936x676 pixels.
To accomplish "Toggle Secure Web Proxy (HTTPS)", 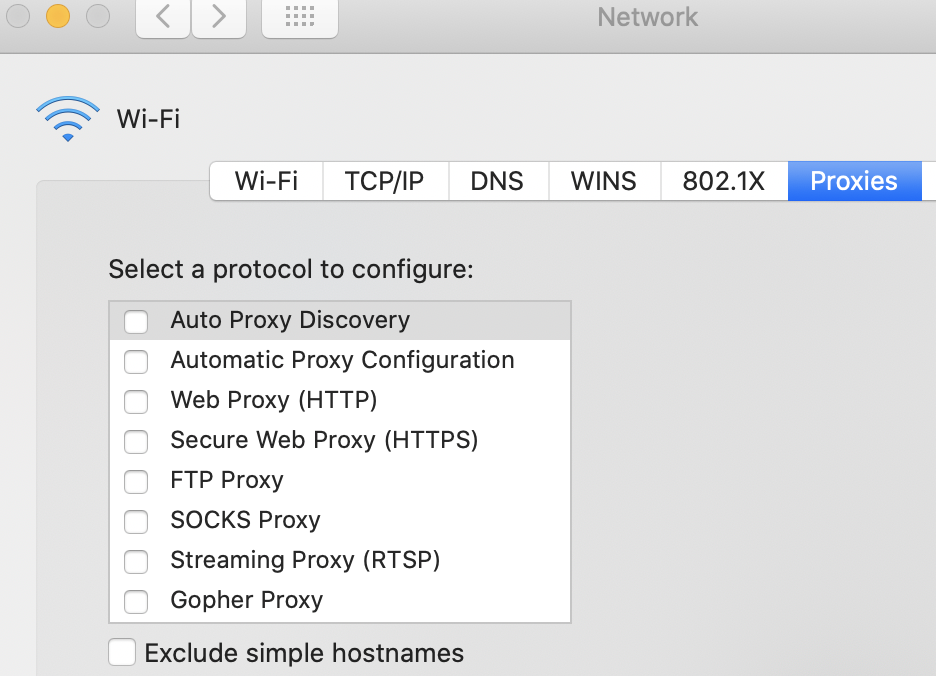I will click(135, 441).
